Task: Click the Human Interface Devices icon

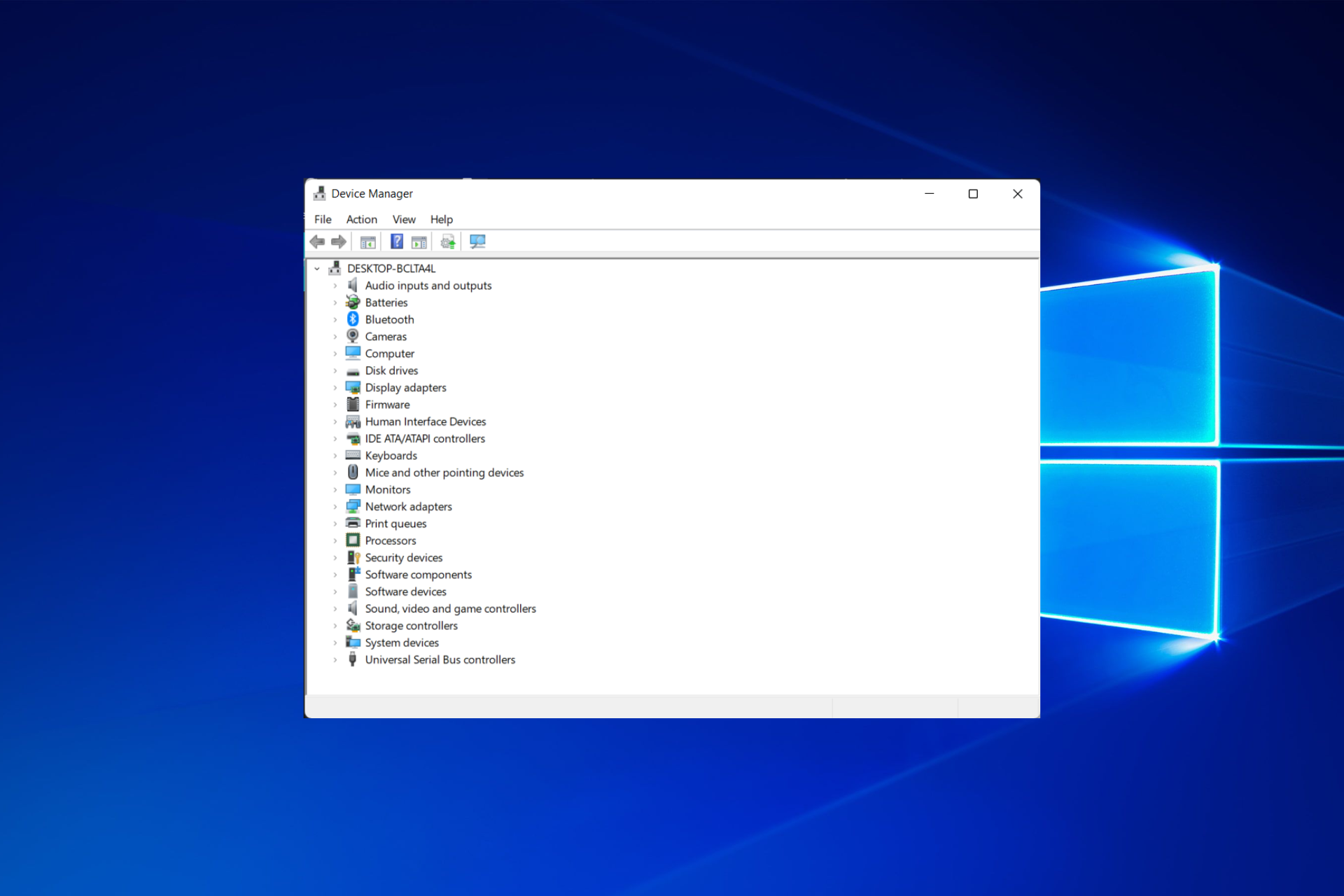Action: coord(353,421)
